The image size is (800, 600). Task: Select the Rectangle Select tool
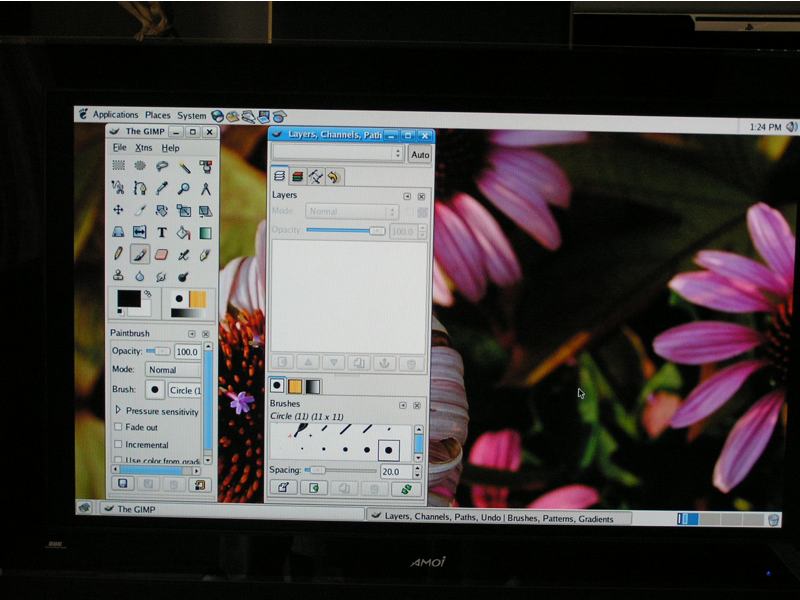pyautogui.click(x=118, y=165)
